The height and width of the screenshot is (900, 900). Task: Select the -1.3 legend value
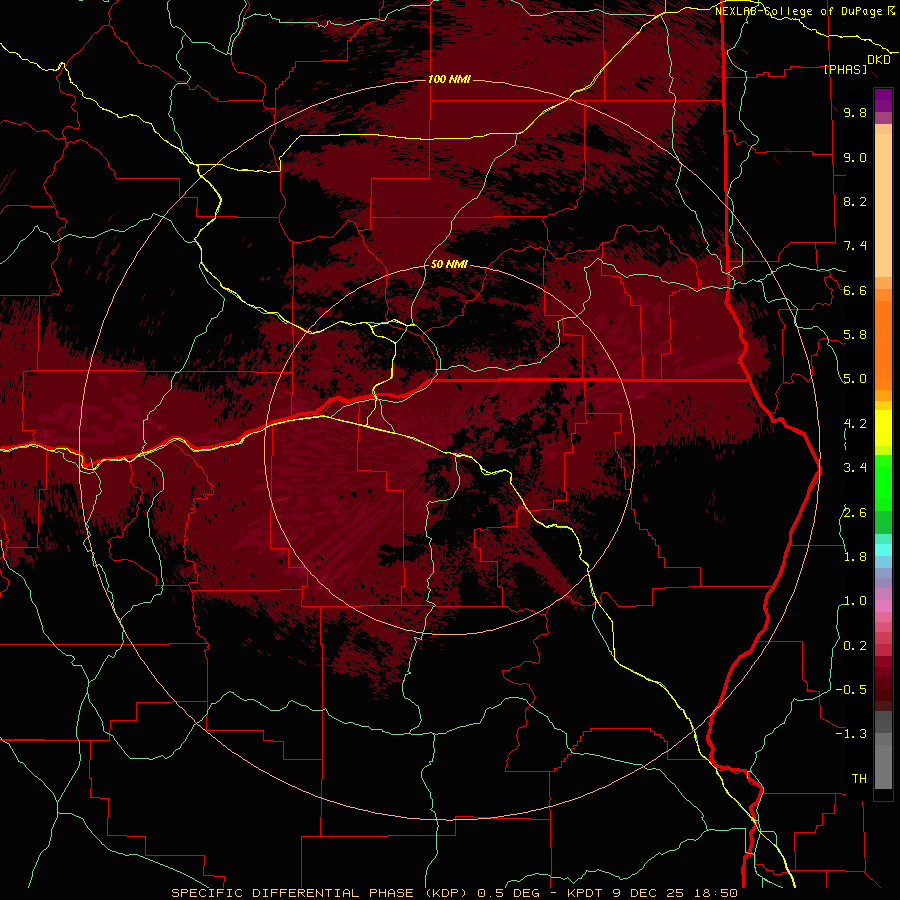[851, 734]
